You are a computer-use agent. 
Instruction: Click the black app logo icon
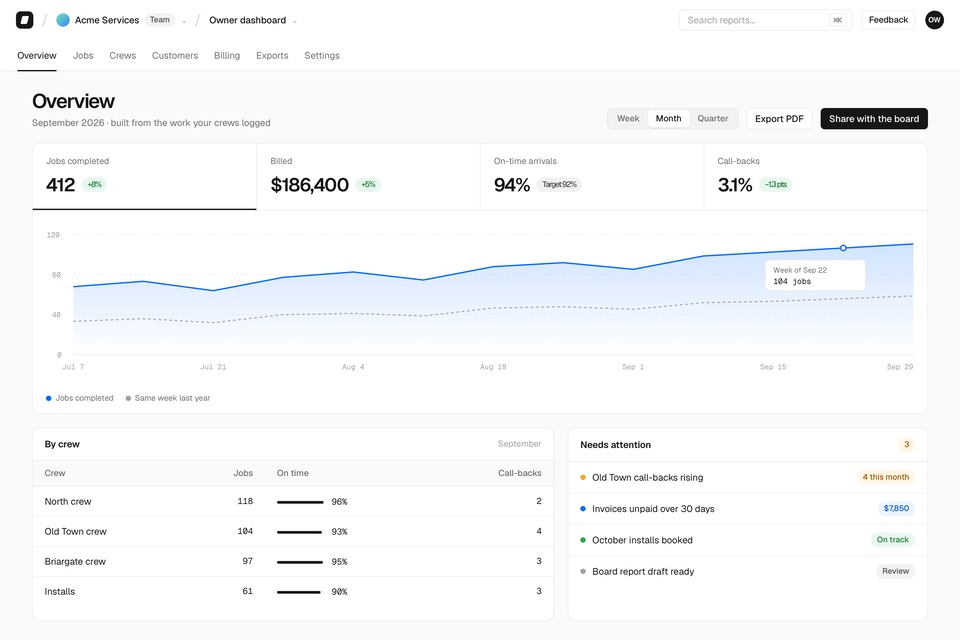(24, 20)
